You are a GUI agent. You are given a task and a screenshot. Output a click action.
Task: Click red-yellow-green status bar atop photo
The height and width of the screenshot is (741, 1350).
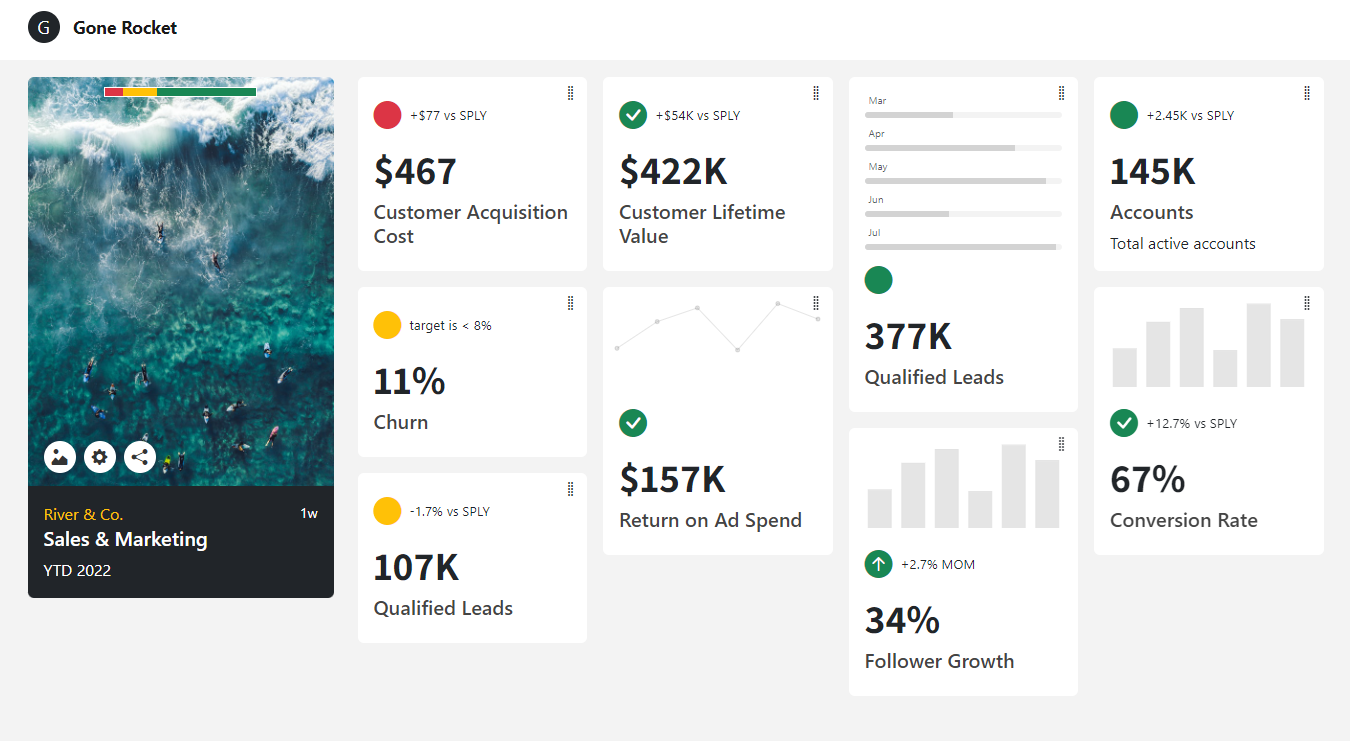point(180,92)
